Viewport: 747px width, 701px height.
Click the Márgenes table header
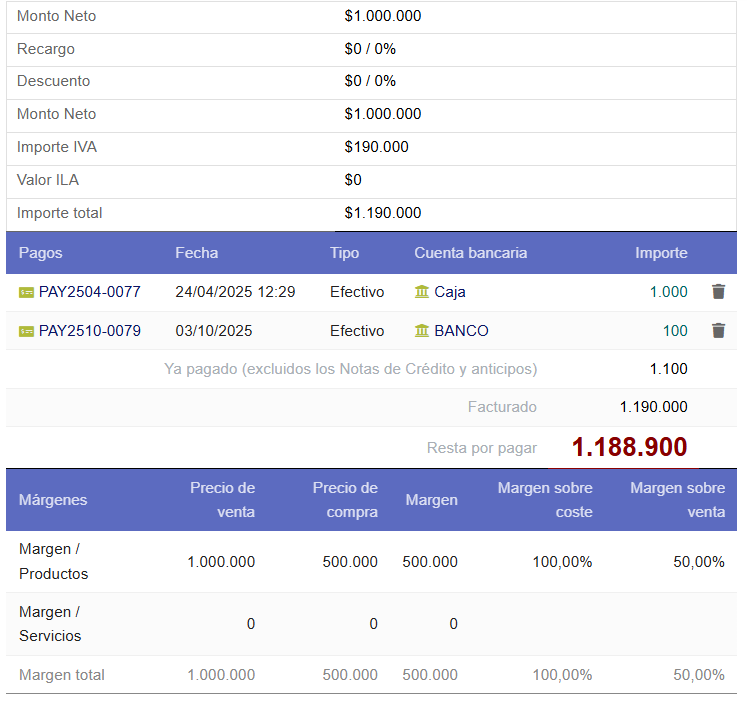point(52,500)
